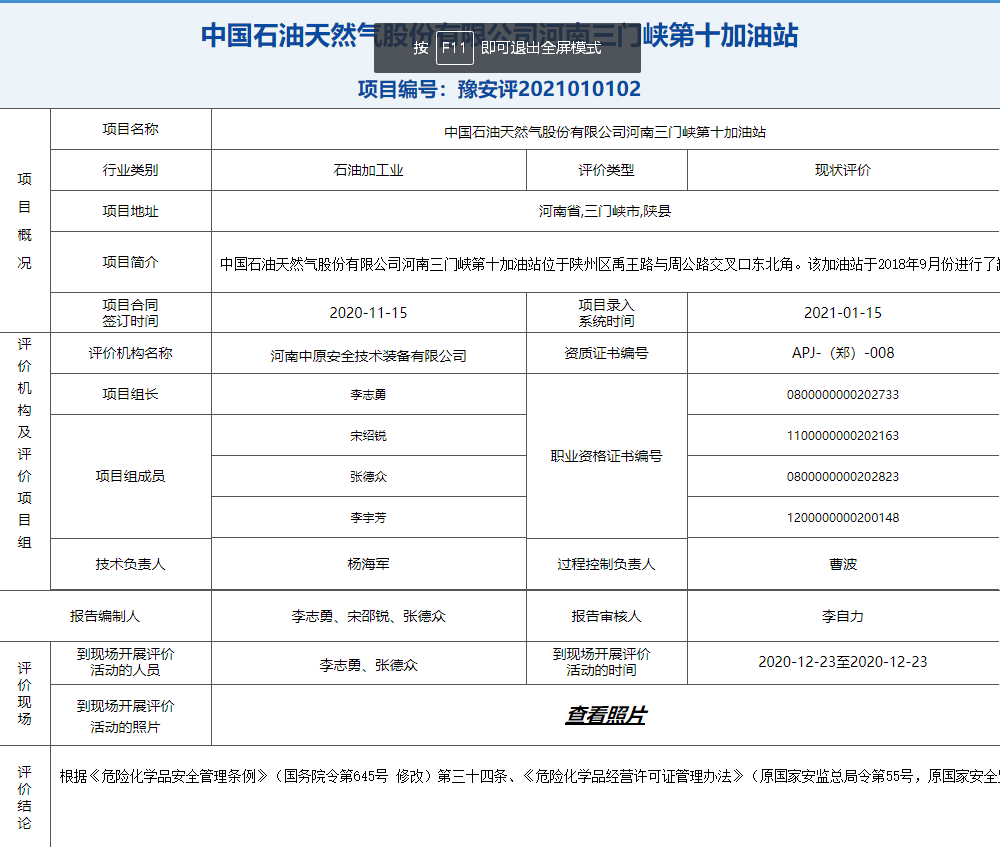The height and width of the screenshot is (847, 1000).
Task: Click the 评价结论 section header
Action: click(25, 797)
